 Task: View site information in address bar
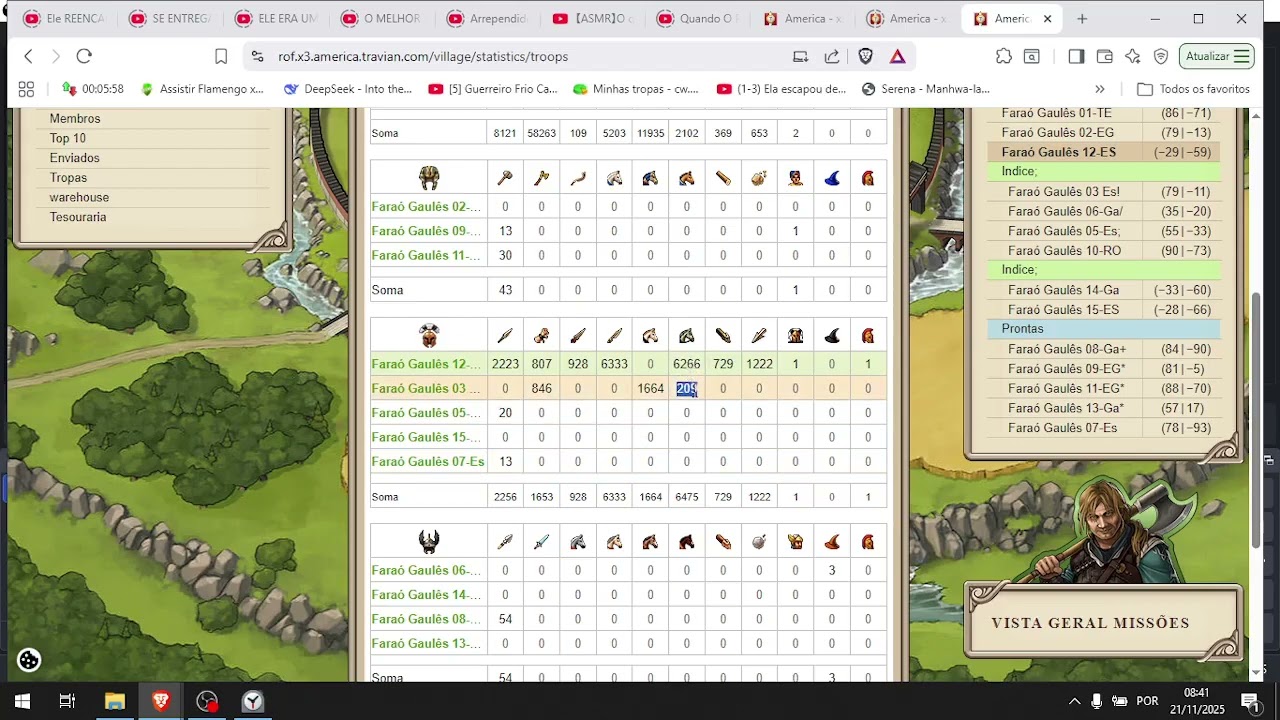[258, 57]
